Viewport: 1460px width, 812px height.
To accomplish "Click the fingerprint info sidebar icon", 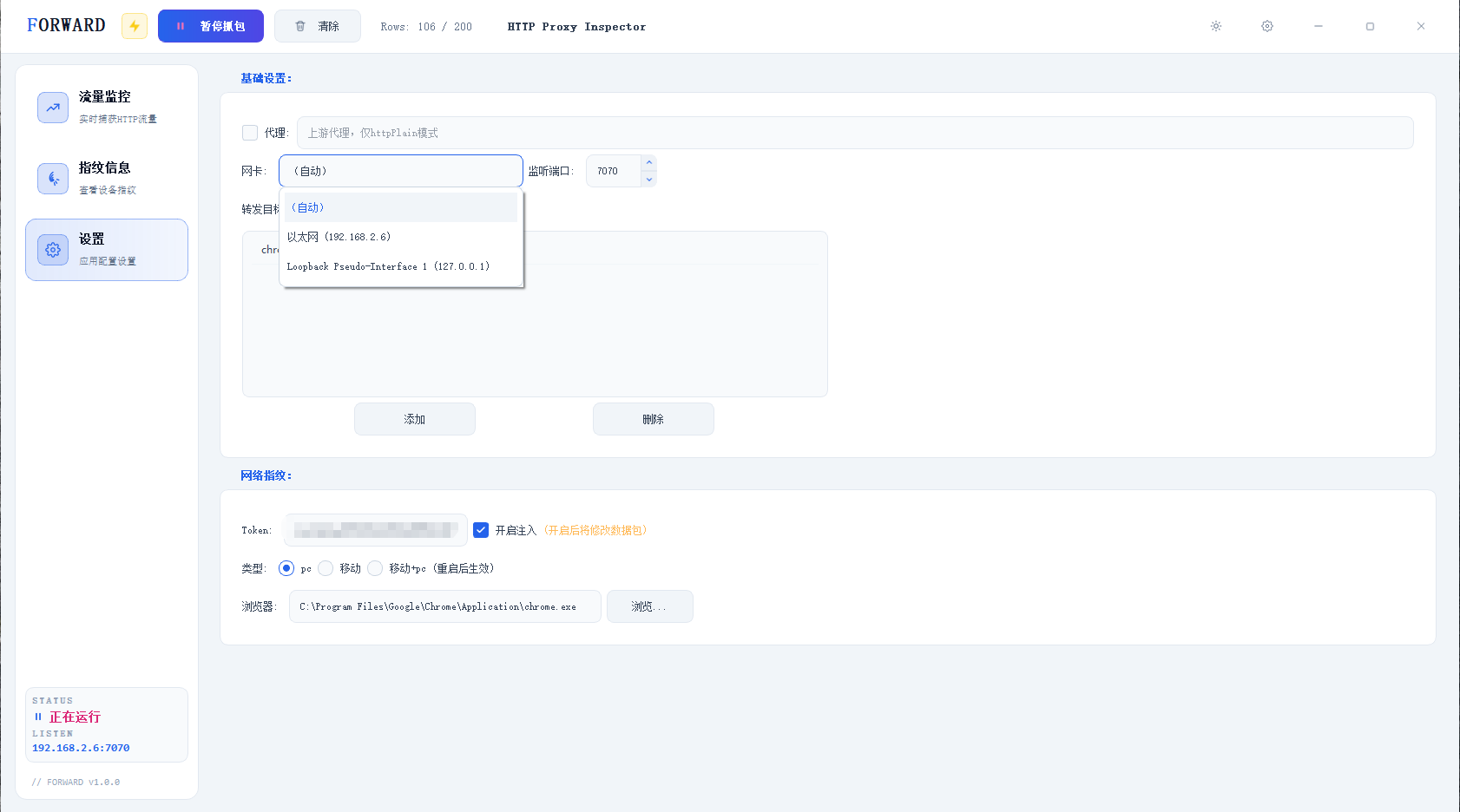I will click(x=53, y=179).
